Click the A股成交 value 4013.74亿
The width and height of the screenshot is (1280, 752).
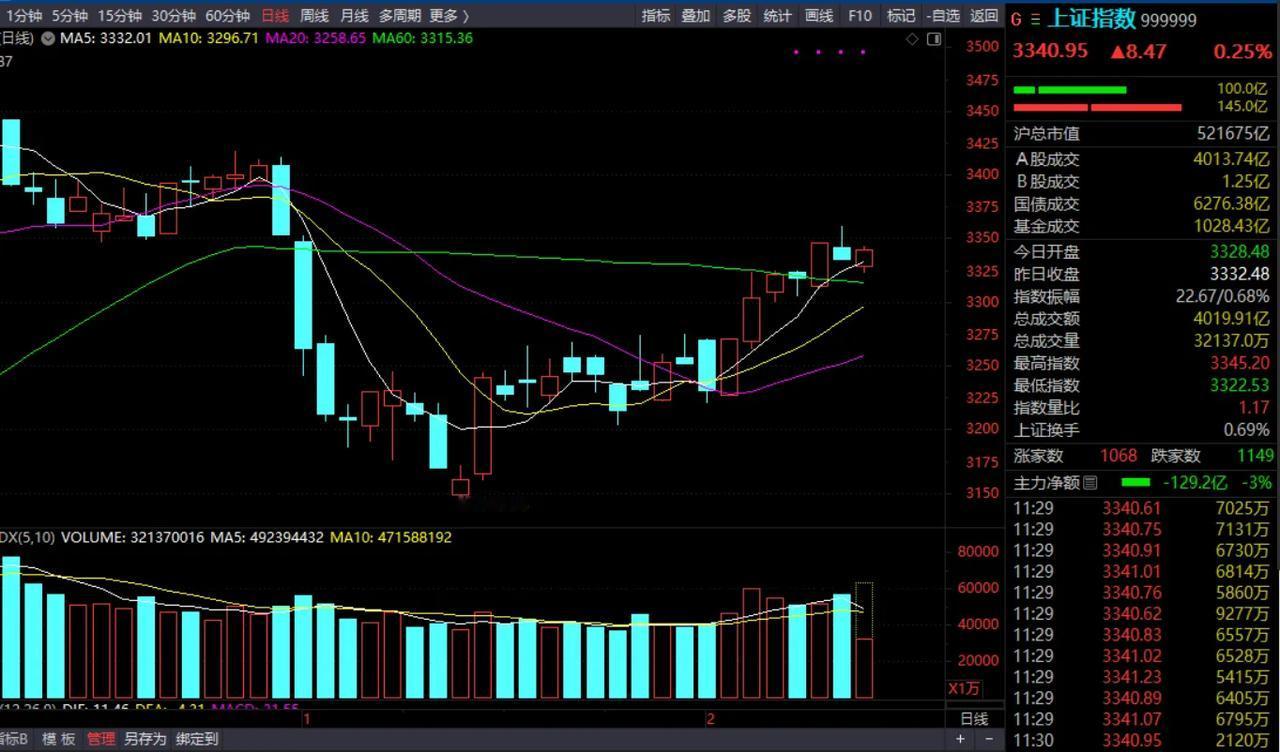tap(1231, 159)
